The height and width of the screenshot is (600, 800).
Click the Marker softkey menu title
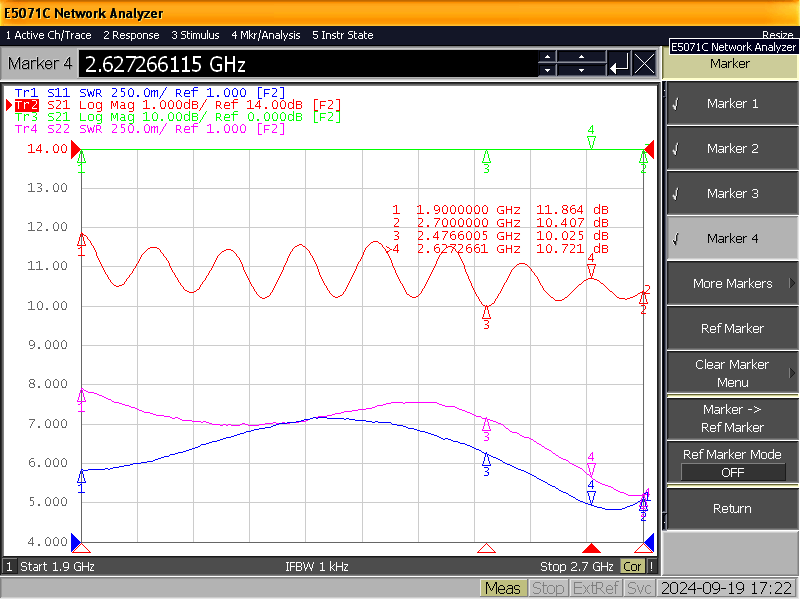click(x=730, y=64)
